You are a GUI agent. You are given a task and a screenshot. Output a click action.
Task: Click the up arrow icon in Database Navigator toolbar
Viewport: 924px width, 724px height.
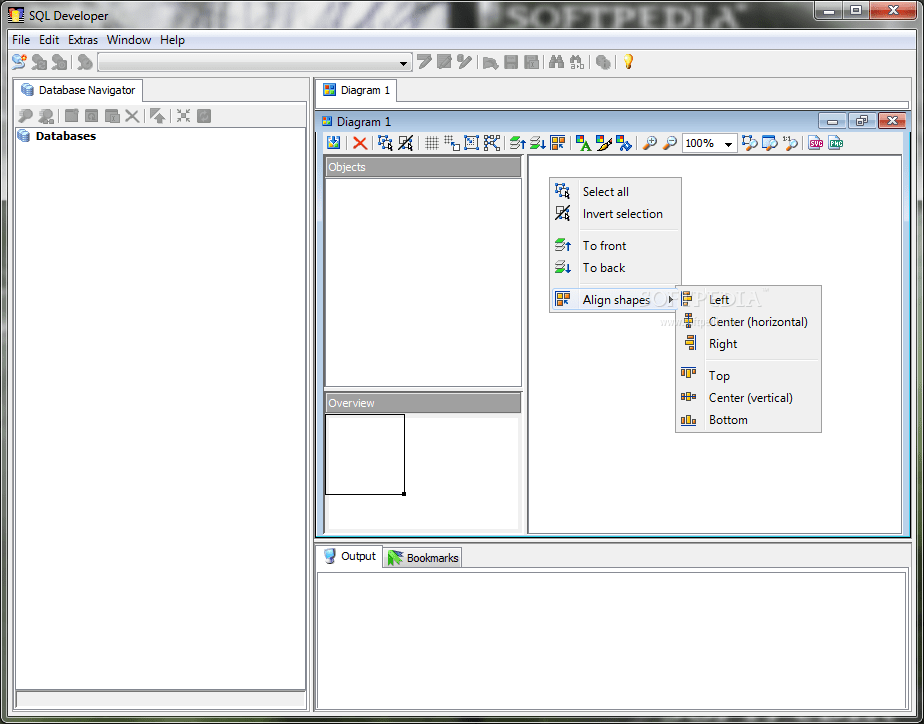point(157,116)
